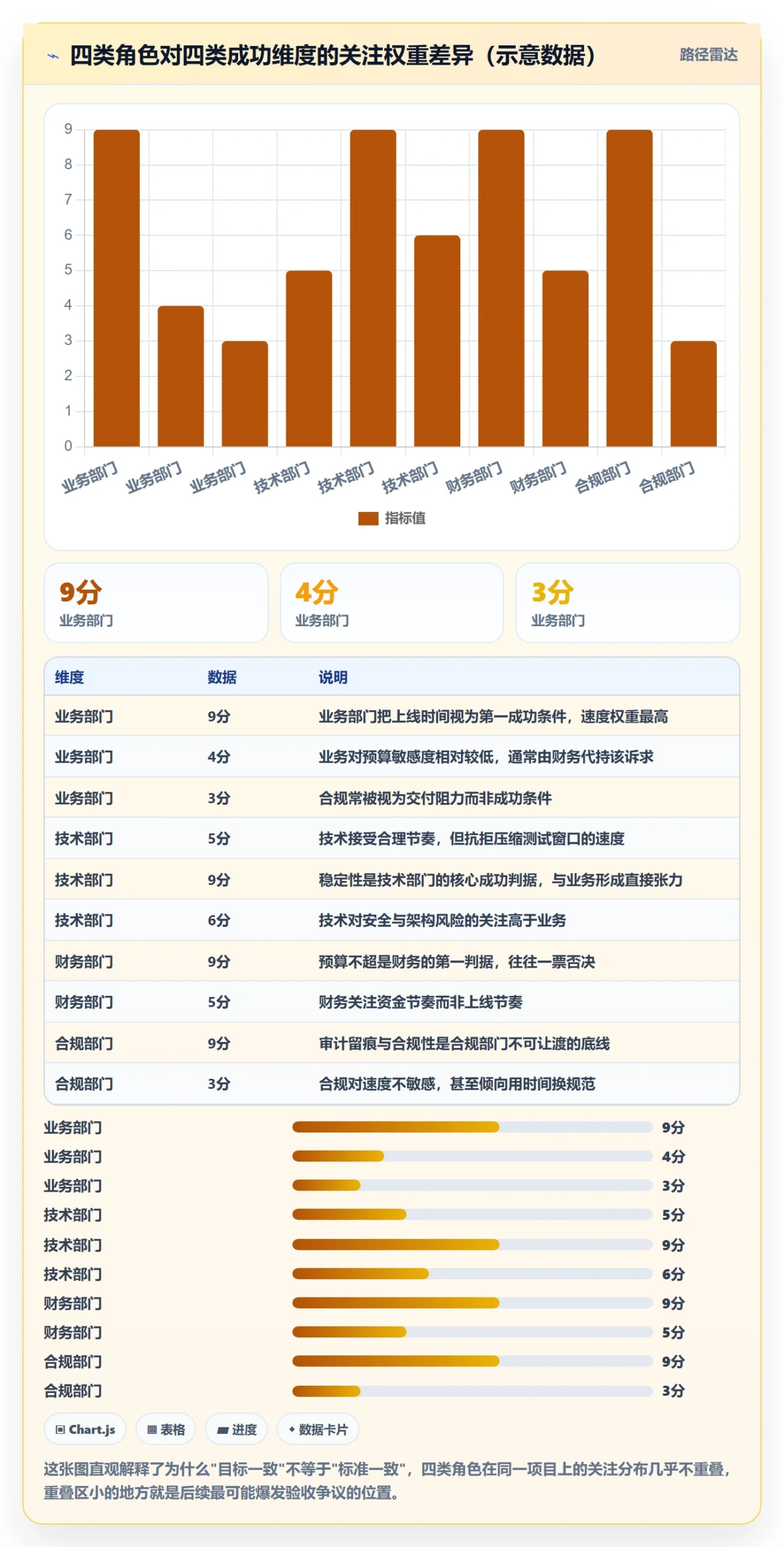The width and height of the screenshot is (784, 1547).
Task: Select the 9分 业务部门 data card
Action: 156,602
